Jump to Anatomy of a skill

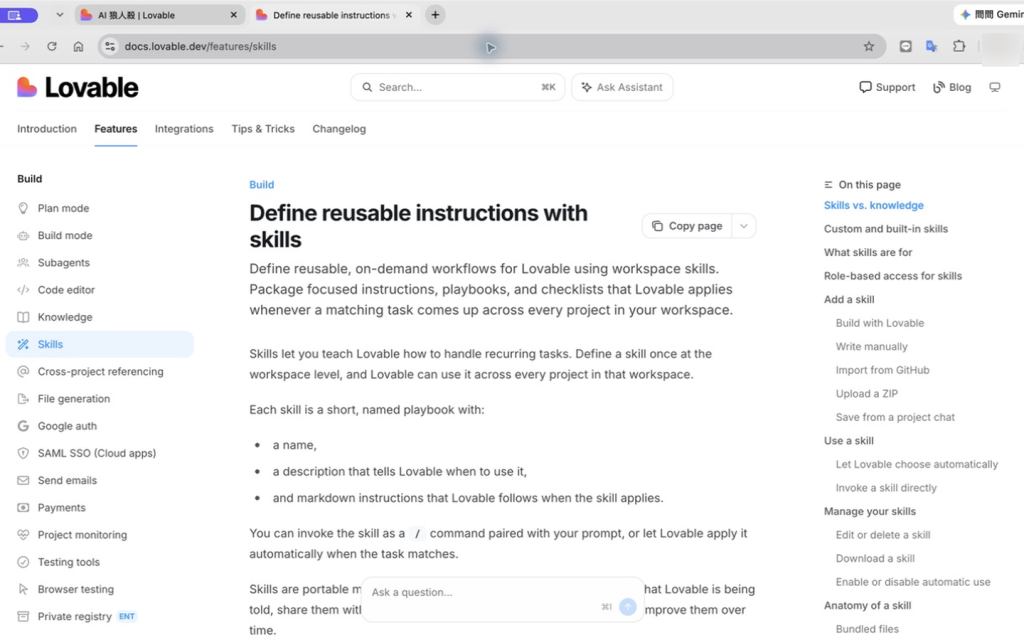point(867,605)
